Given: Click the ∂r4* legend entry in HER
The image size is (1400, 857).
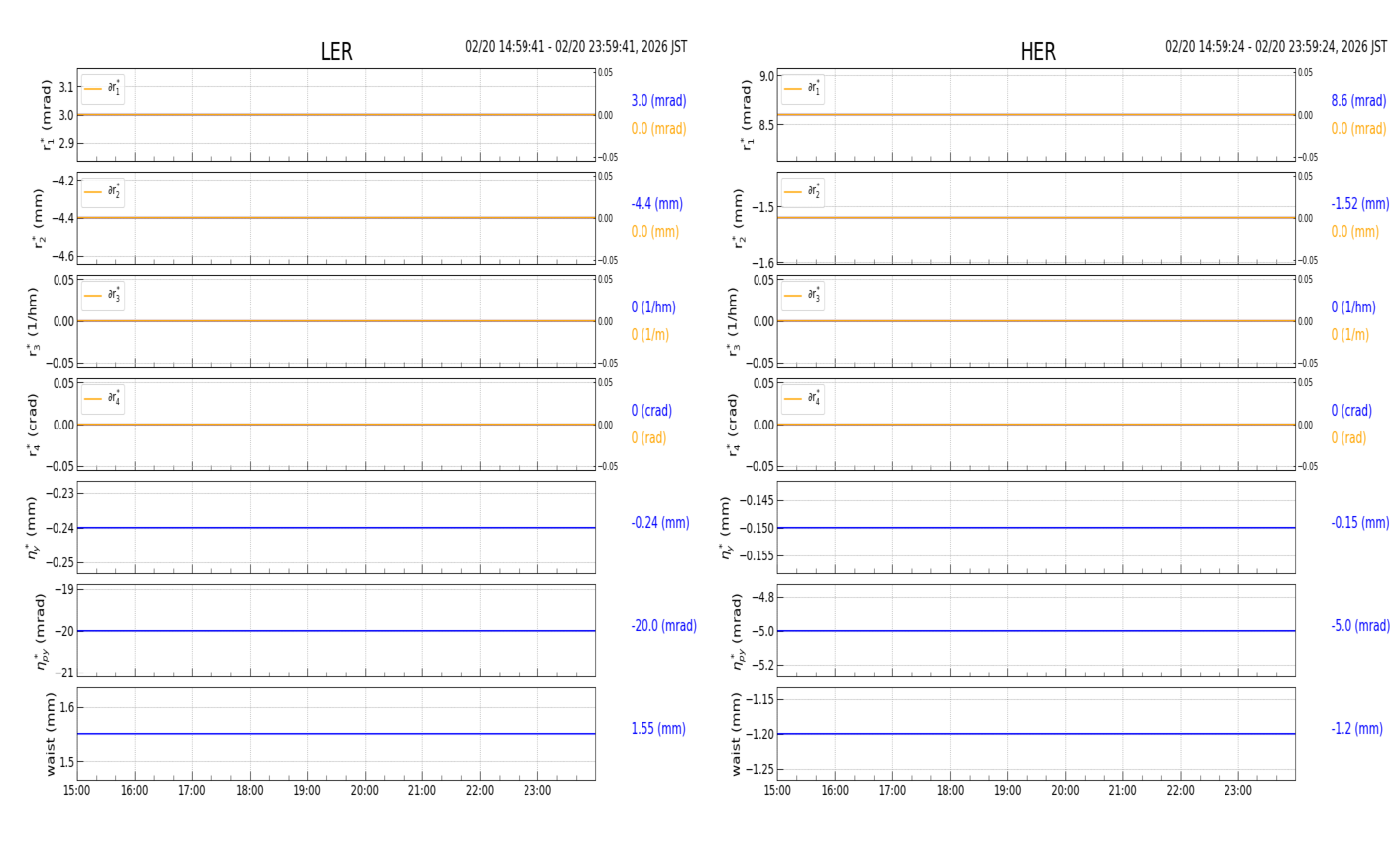Looking at the screenshot, I should 803,399.
